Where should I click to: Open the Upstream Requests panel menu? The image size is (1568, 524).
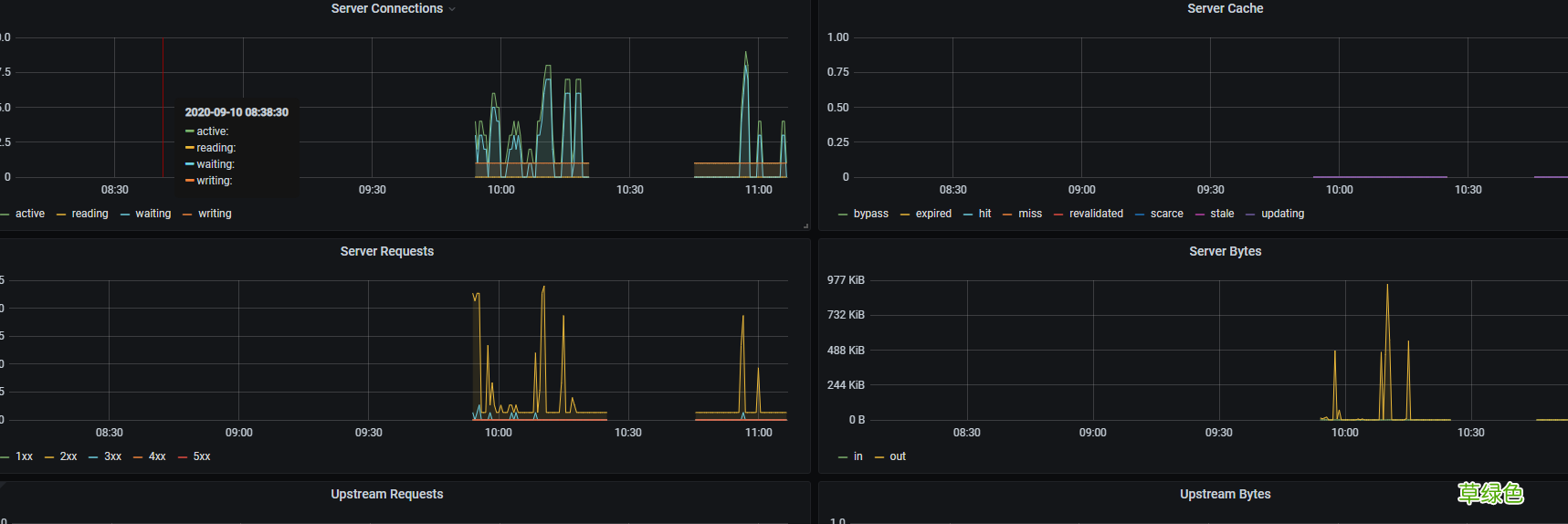coord(386,494)
